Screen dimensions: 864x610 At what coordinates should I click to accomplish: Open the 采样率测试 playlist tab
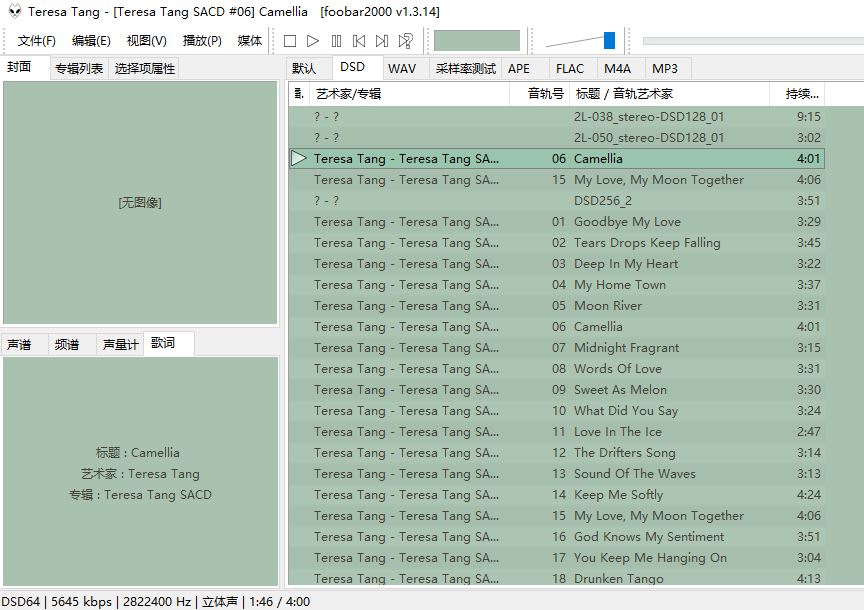tap(466, 69)
